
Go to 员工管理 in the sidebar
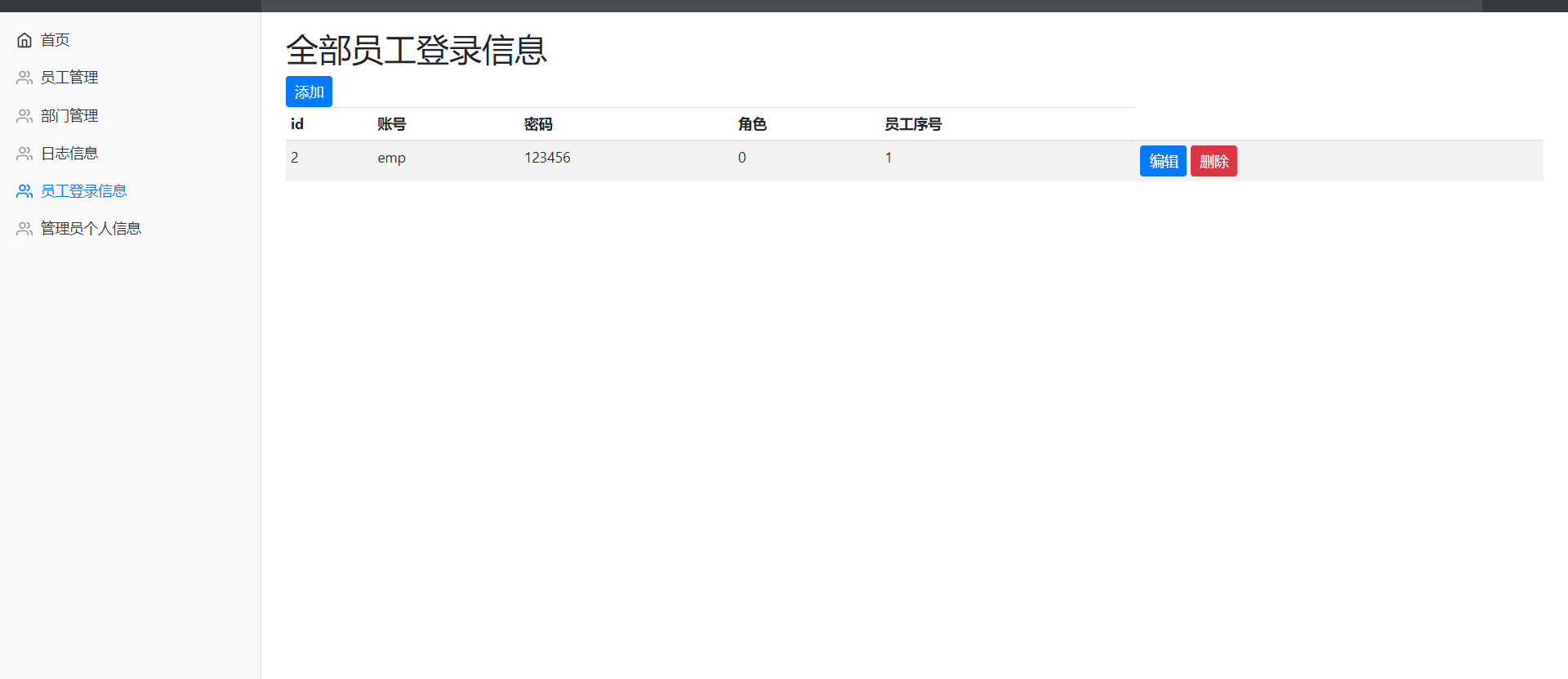69,78
